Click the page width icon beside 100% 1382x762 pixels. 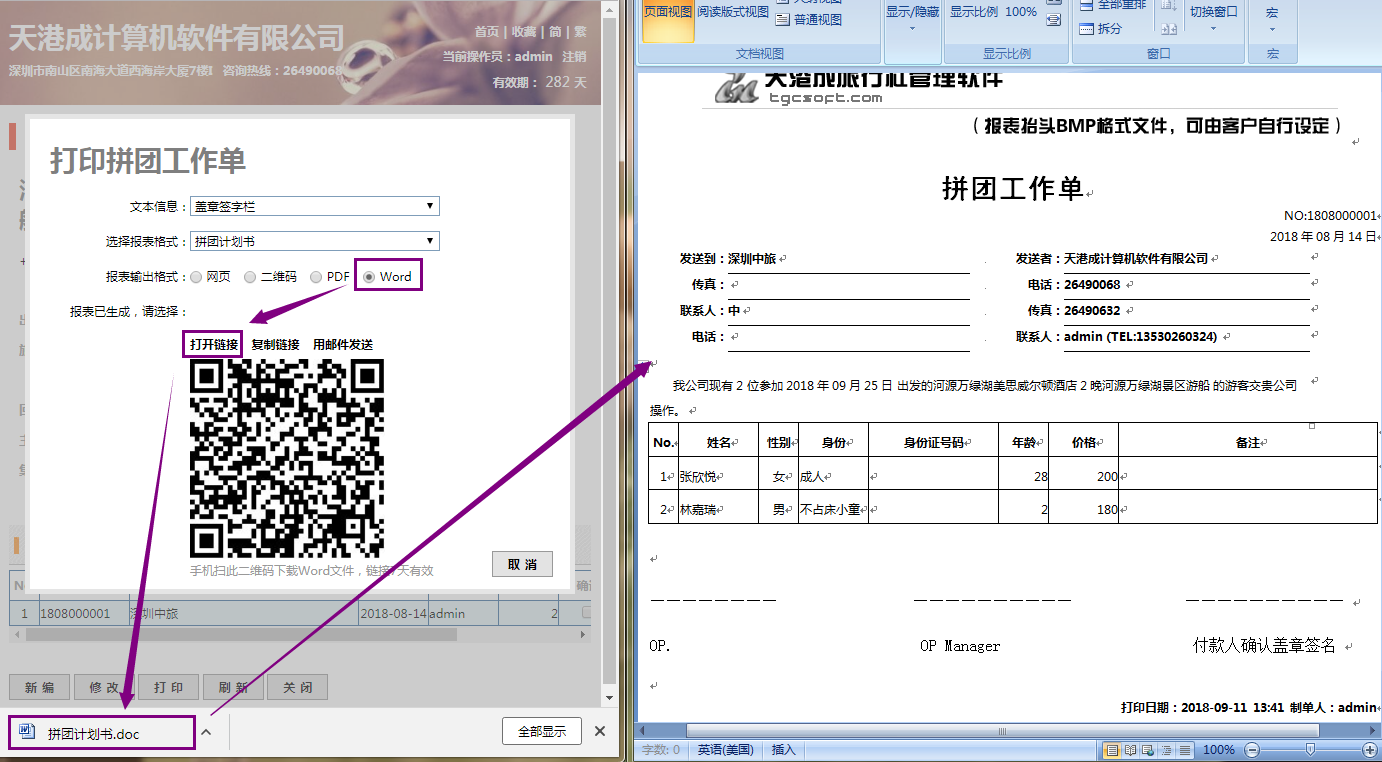[1053, 20]
